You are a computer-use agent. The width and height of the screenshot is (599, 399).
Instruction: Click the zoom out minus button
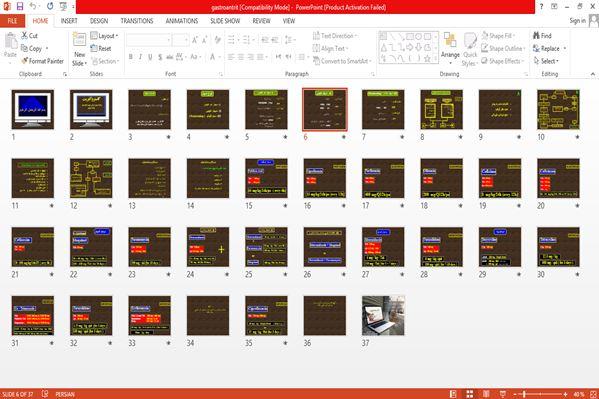515,394
